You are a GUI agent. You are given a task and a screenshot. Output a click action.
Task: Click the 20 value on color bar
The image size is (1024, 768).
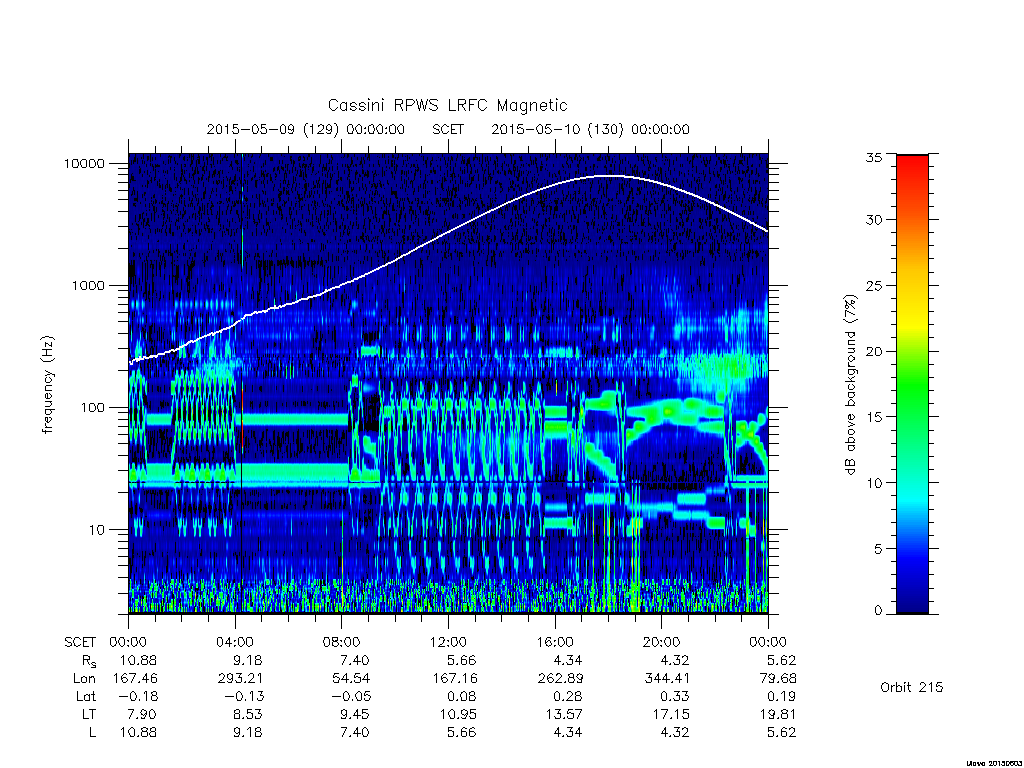click(873, 351)
